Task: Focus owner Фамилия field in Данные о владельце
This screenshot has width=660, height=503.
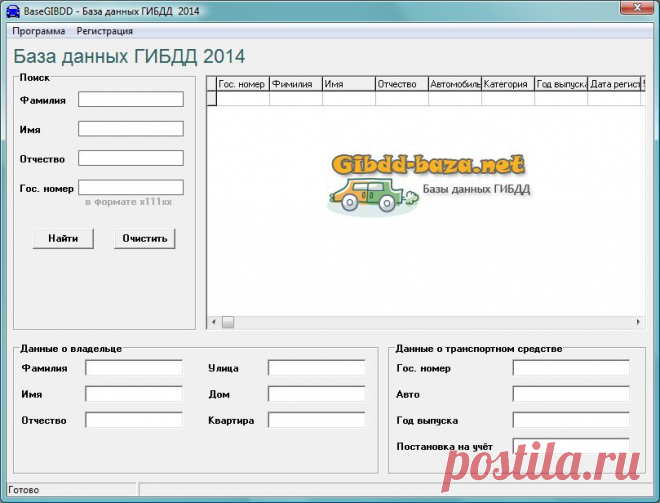Action: [134, 368]
